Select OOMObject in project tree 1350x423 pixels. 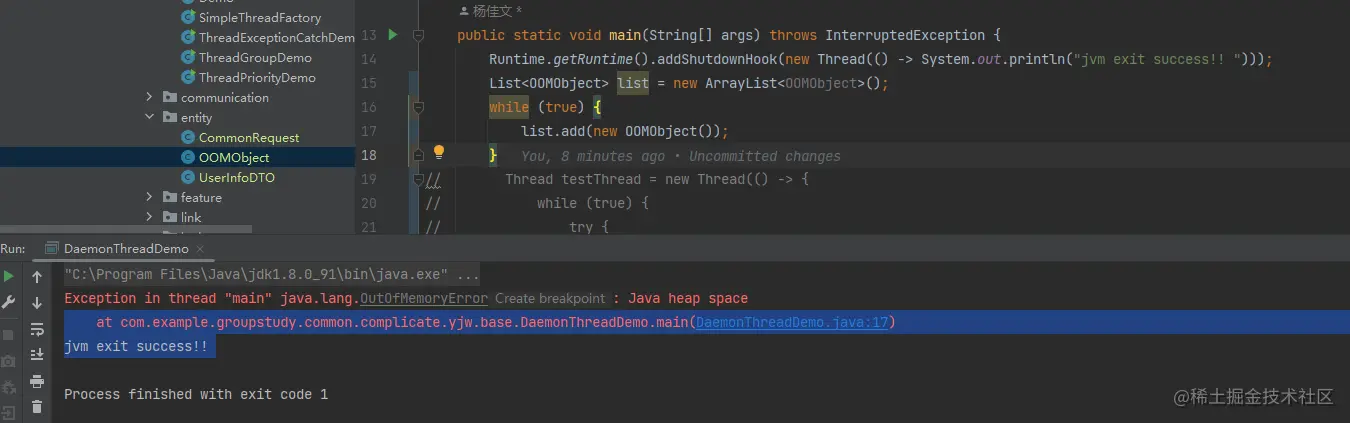click(234, 157)
